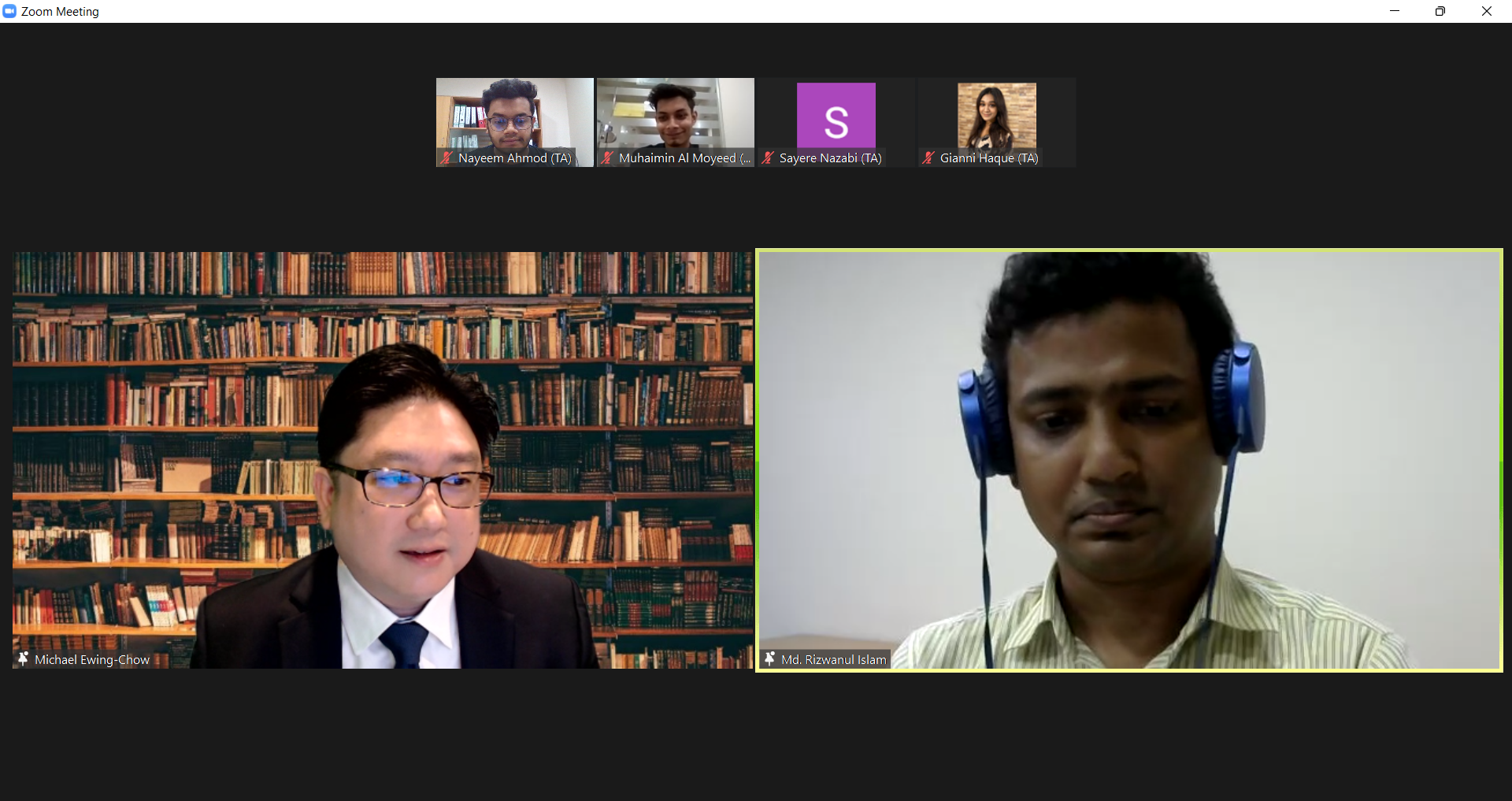Click the Sayere Nazabi (TA) name label
Viewport: 1512px width, 801px height.
point(830,158)
